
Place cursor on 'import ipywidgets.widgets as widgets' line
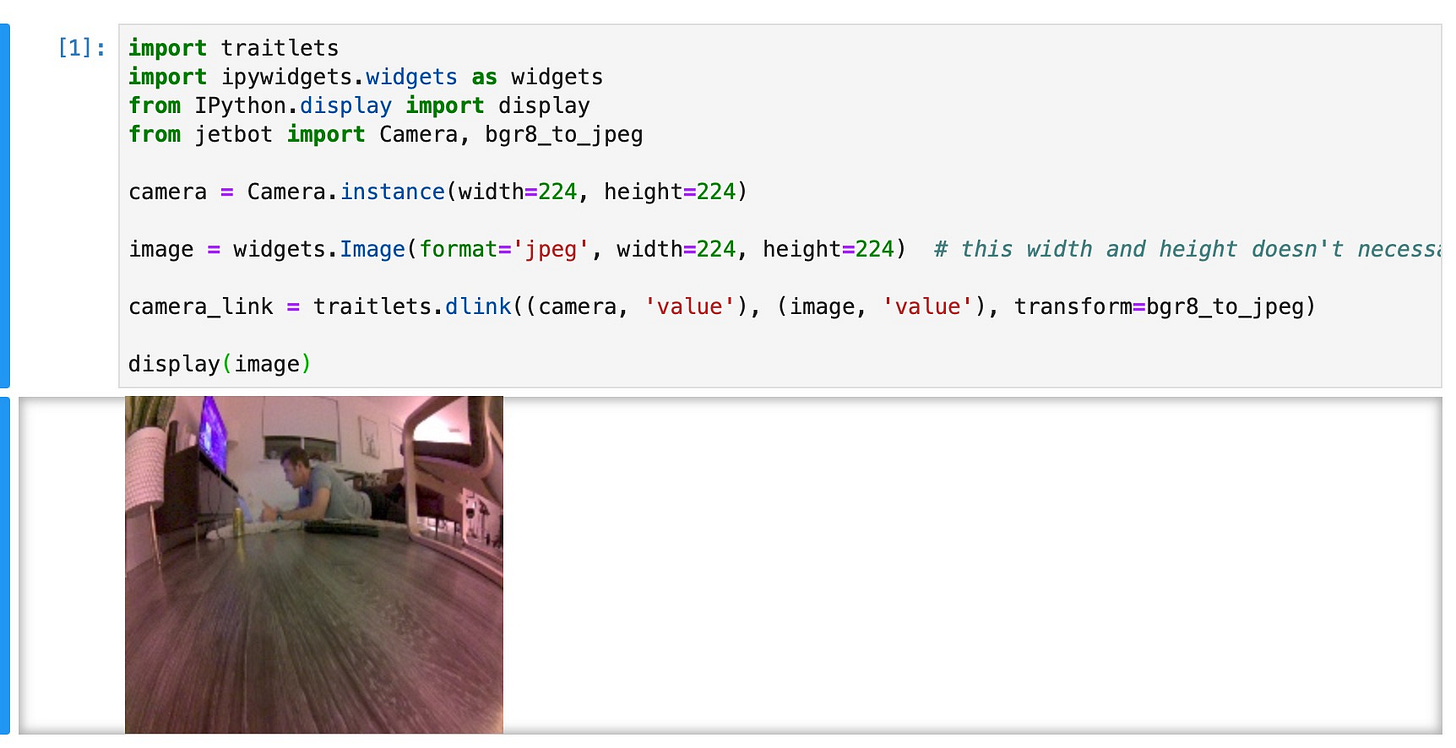(x=366, y=77)
